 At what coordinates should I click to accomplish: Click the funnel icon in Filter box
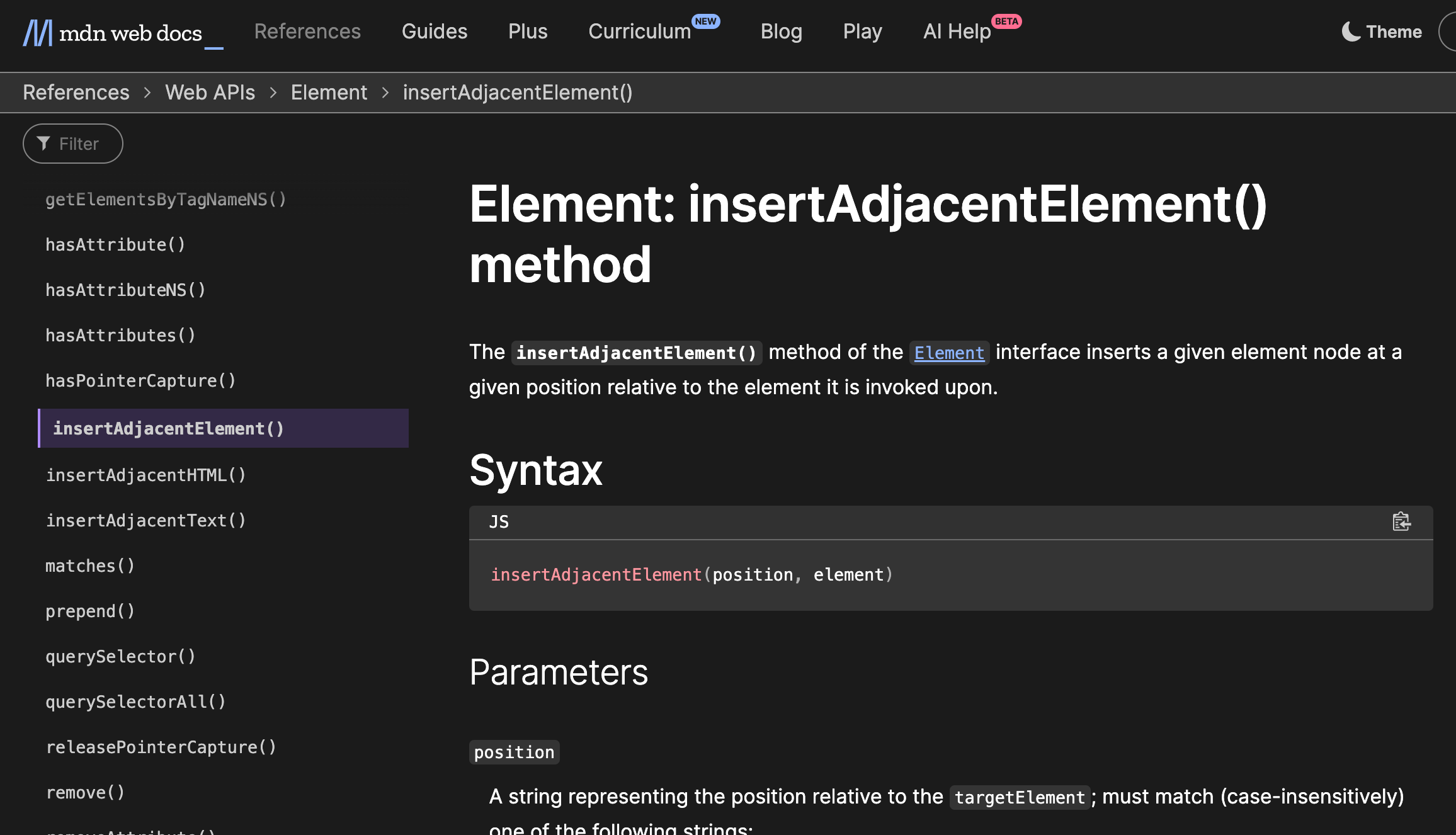tap(43, 144)
